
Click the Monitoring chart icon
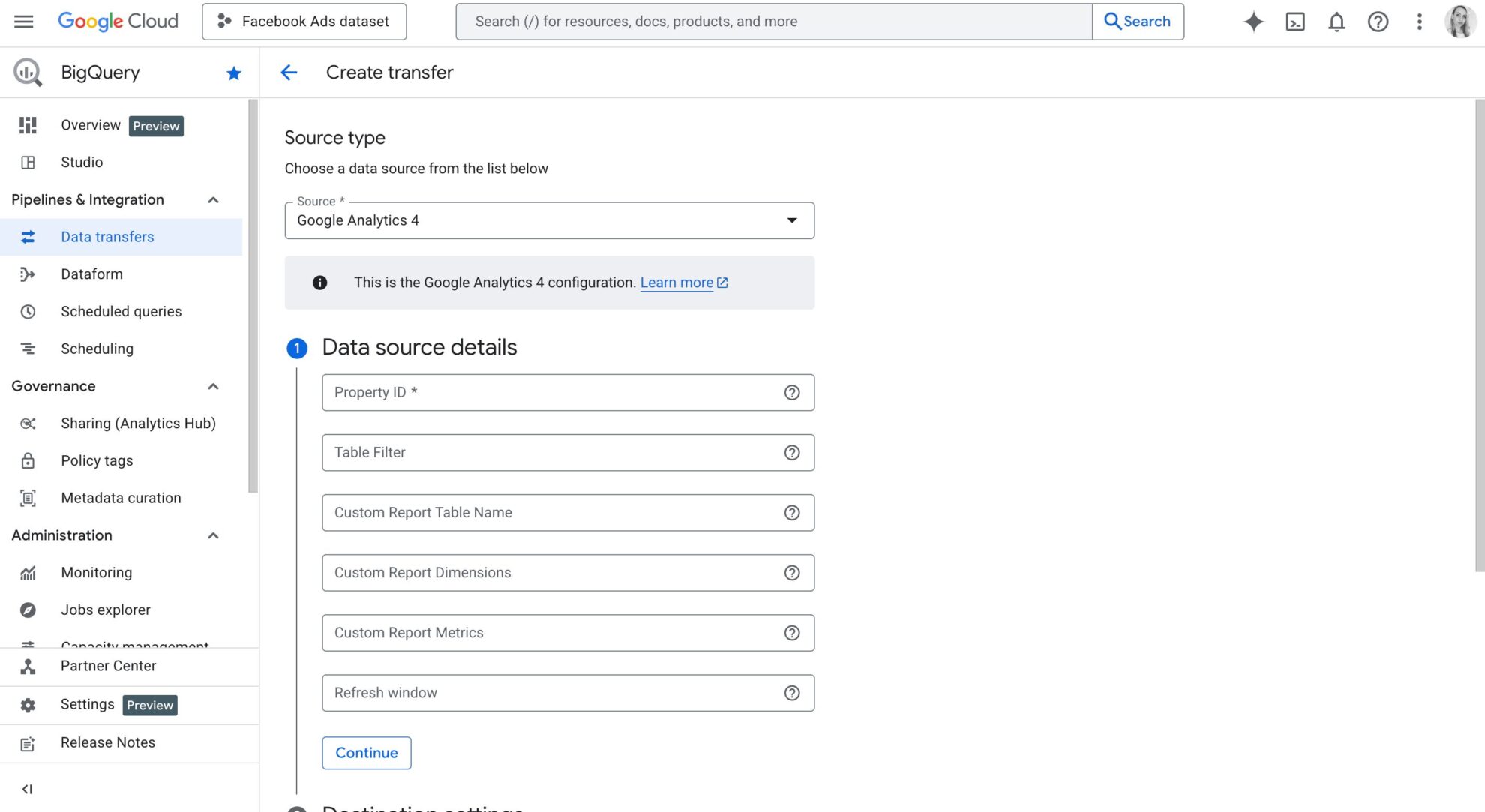(28, 573)
